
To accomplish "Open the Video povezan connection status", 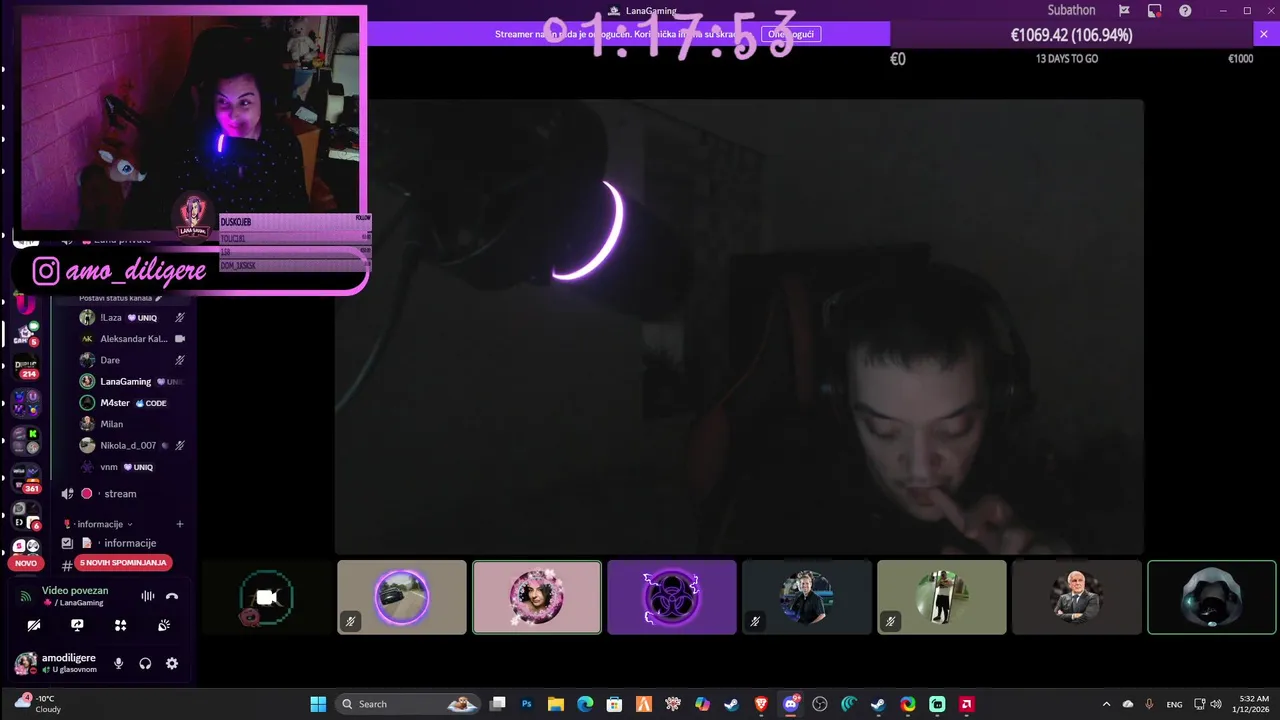I will [74, 590].
